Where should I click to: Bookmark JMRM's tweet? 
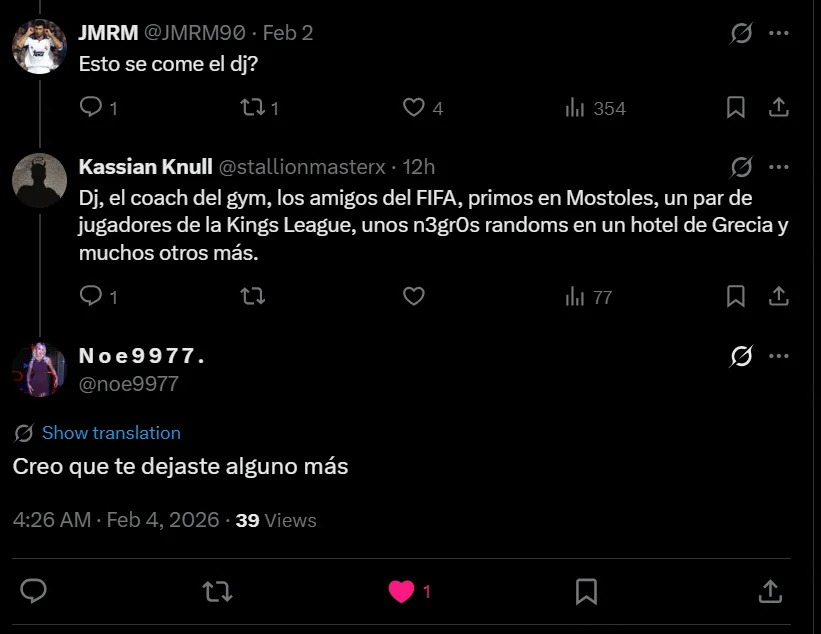click(735, 107)
